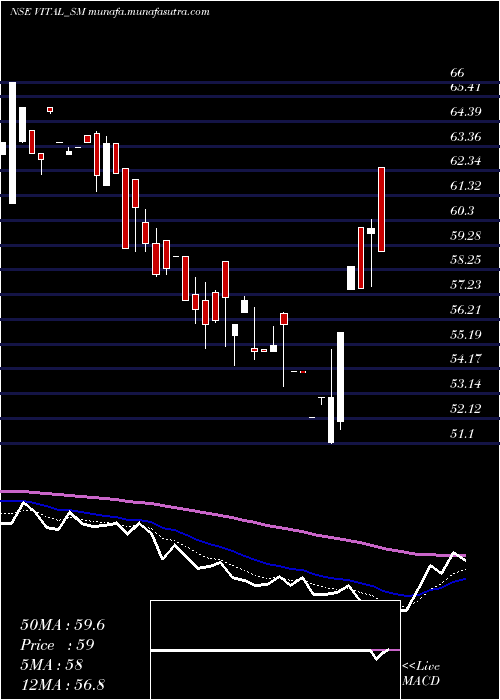Viewport: 500px width, 700px height.
Task: Click the 59.28 price level label
Action: [466, 235]
